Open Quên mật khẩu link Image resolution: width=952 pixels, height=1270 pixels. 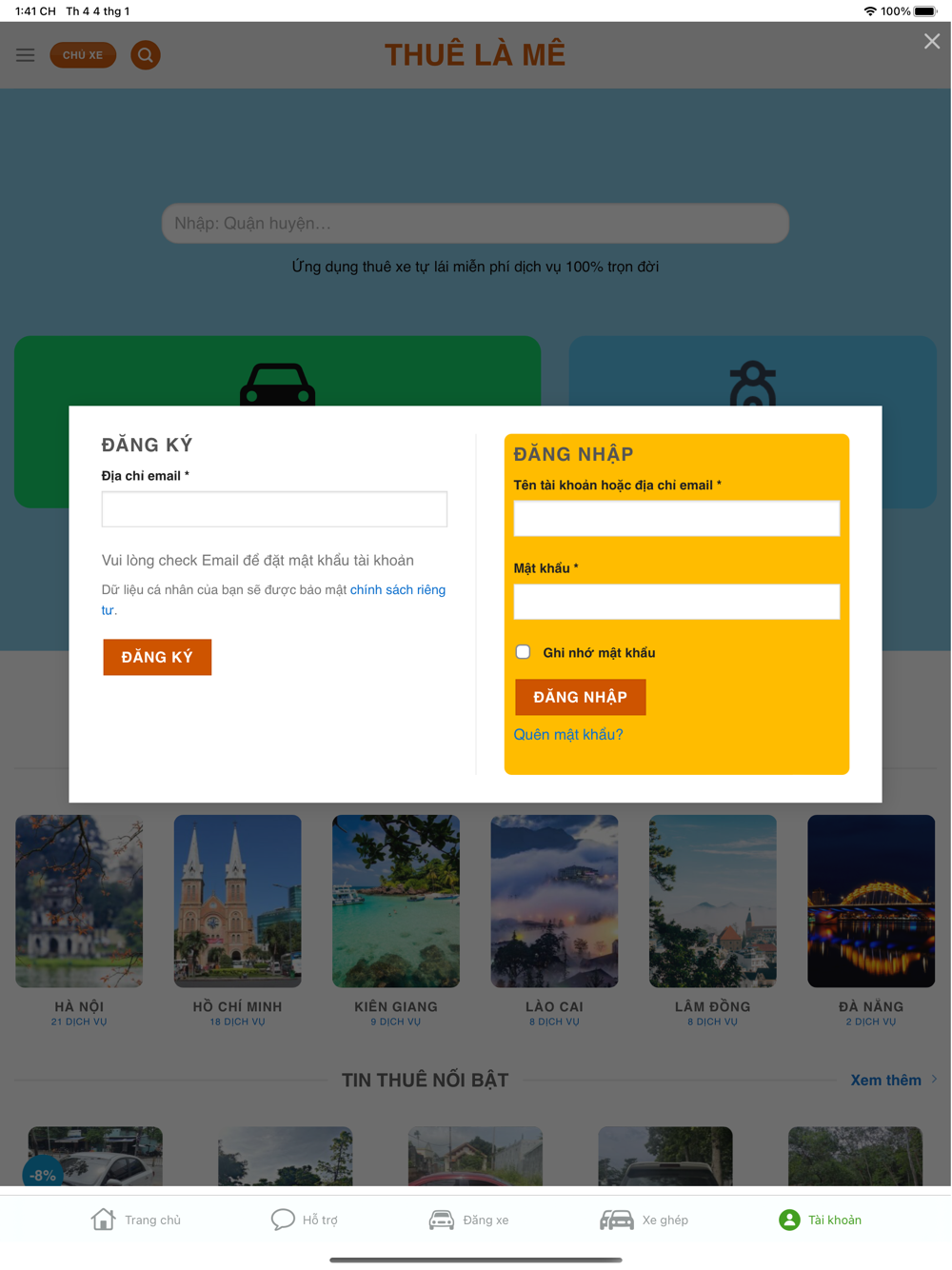coord(568,734)
